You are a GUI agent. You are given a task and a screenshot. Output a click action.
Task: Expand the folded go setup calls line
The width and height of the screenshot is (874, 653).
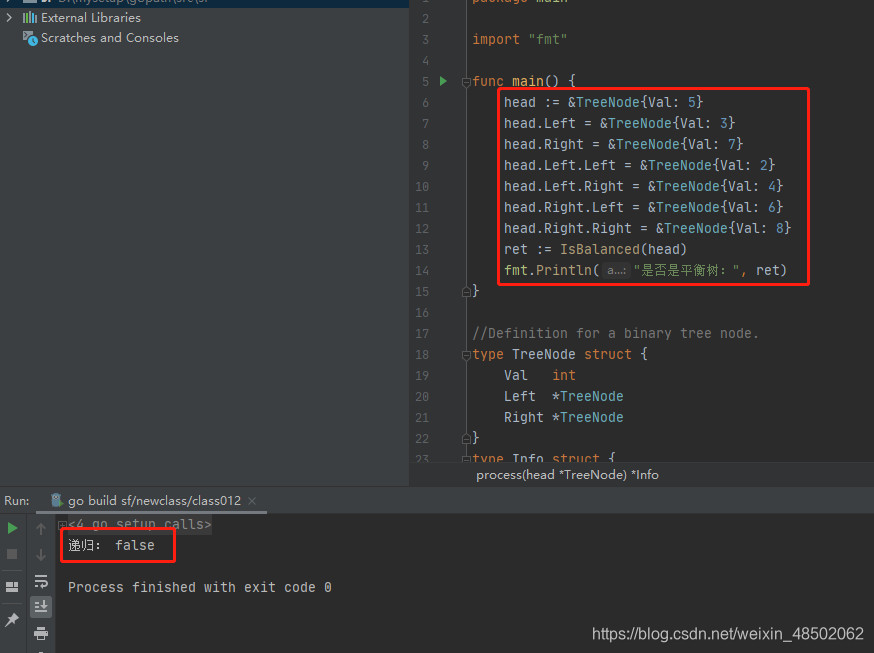coord(62,525)
